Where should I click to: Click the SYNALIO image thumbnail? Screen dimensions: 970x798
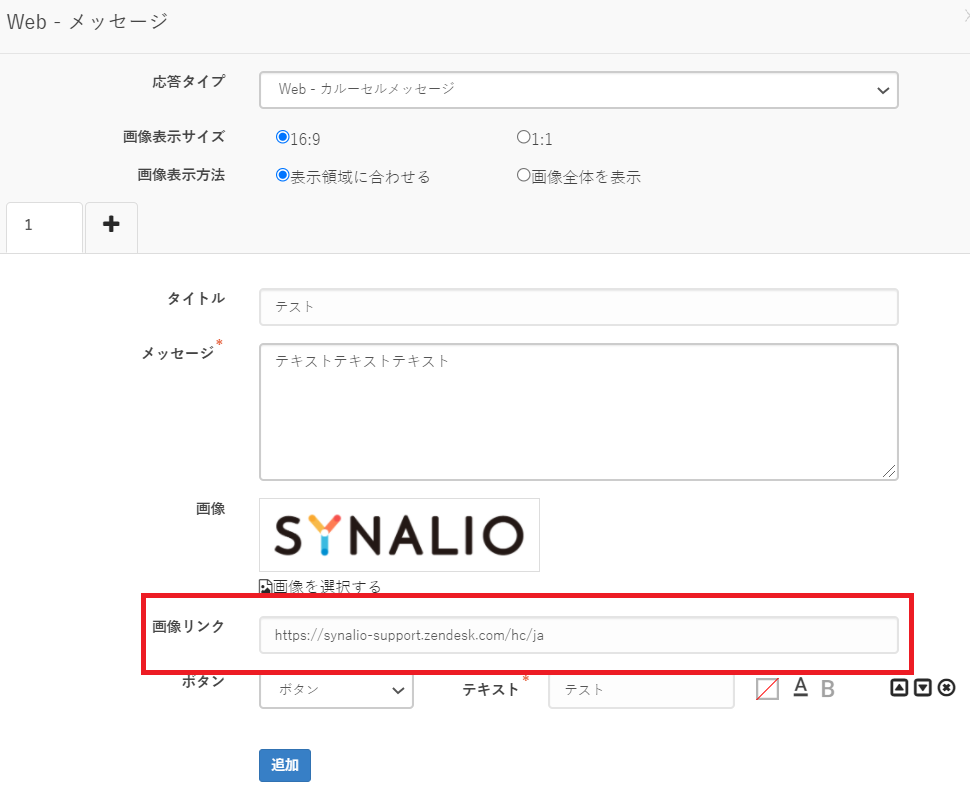(x=400, y=535)
